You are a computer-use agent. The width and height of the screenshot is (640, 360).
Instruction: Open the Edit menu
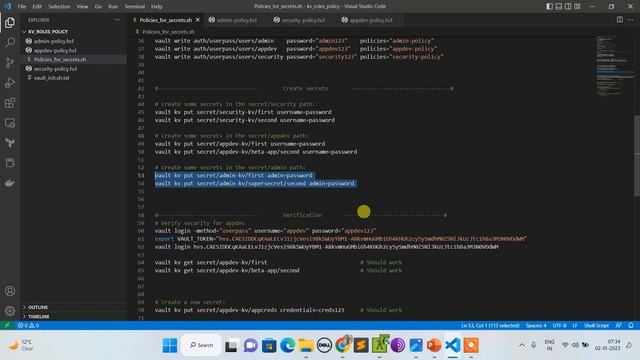(37, 7)
